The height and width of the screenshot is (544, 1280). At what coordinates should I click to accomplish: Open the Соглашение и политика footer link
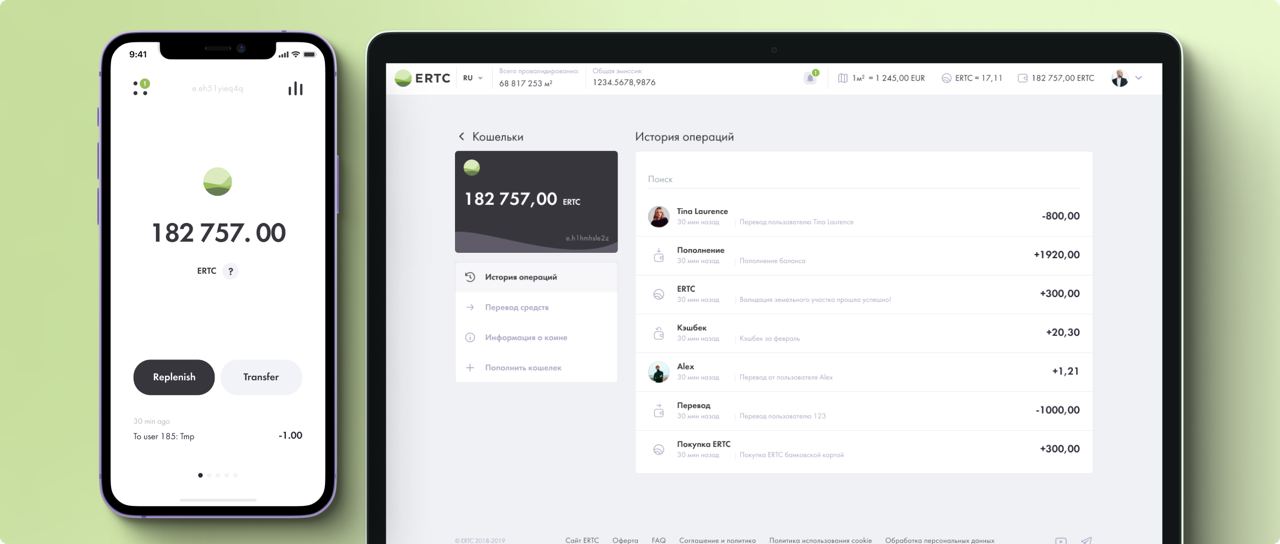click(x=717, y=540)
